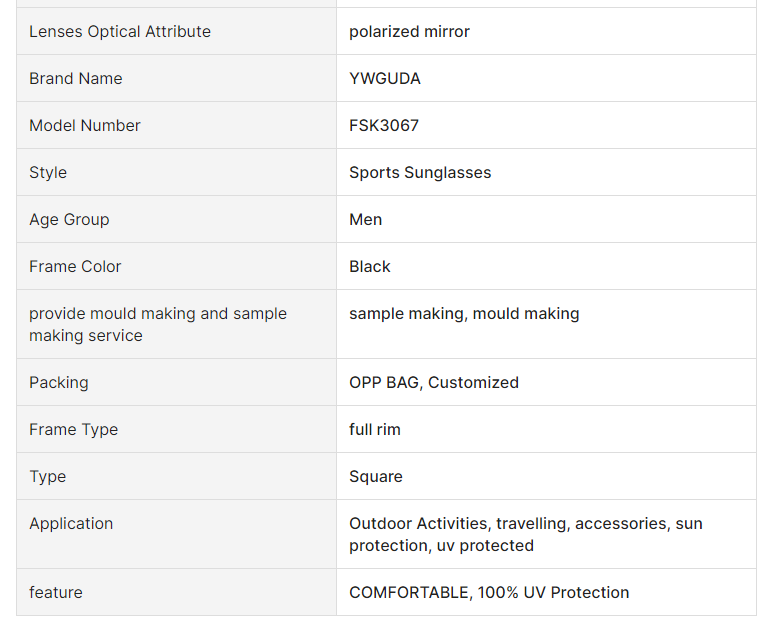Viewport: 758px width, 626px height.
Task: Click the 'Frame Color' label
Action: point(75,267)
